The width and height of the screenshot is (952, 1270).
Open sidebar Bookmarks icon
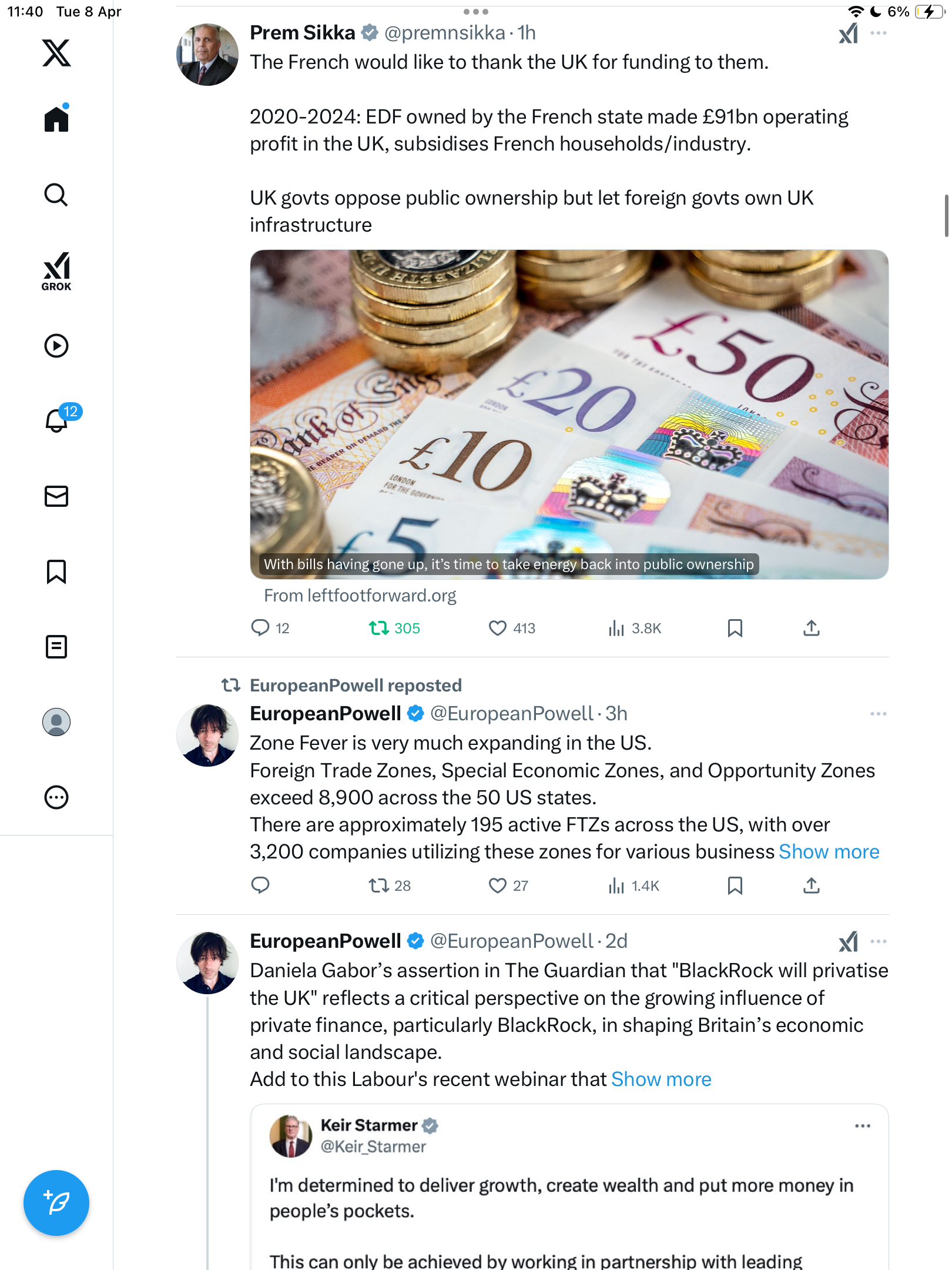(x=56, y=571)
